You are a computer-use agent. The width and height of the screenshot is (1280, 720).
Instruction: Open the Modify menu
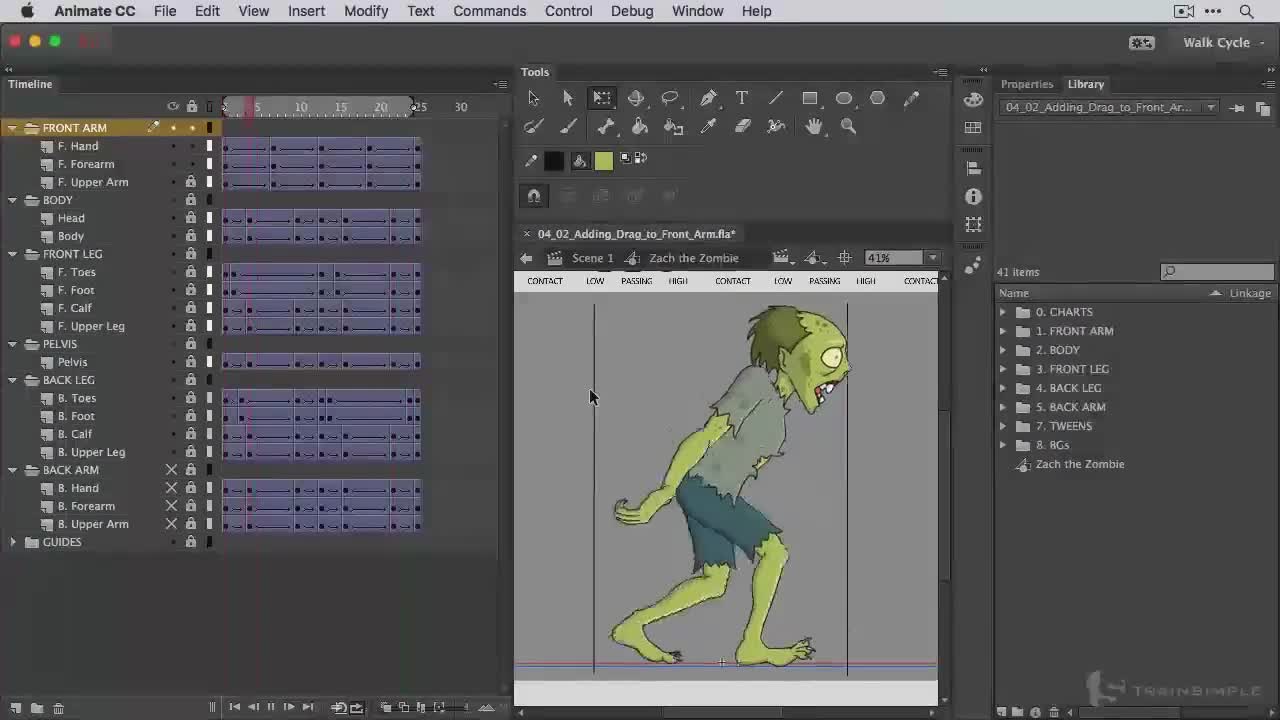(x=366, y=11)
